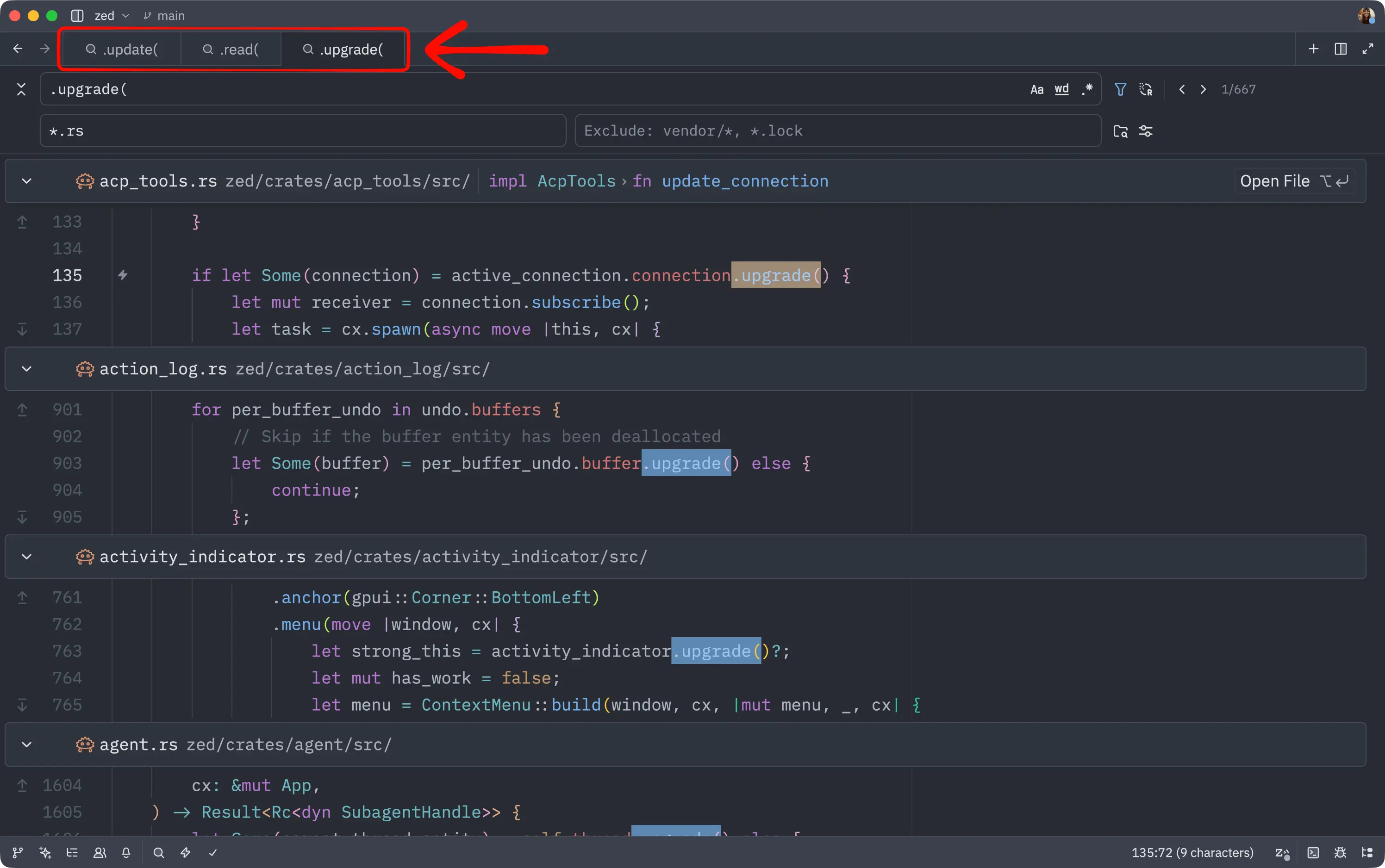This screenshot has width=1385, height=868.
Task: Toggle regex search option
Action: tap(1086, 90)
